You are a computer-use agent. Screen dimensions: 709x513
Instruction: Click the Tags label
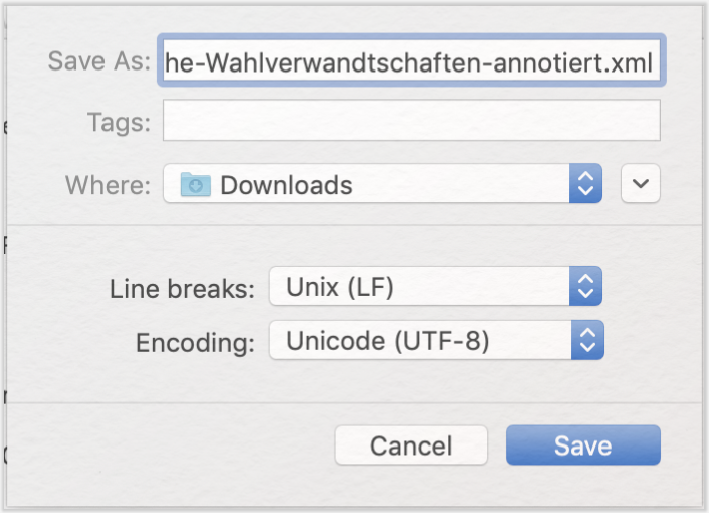(x=118, y=122)
